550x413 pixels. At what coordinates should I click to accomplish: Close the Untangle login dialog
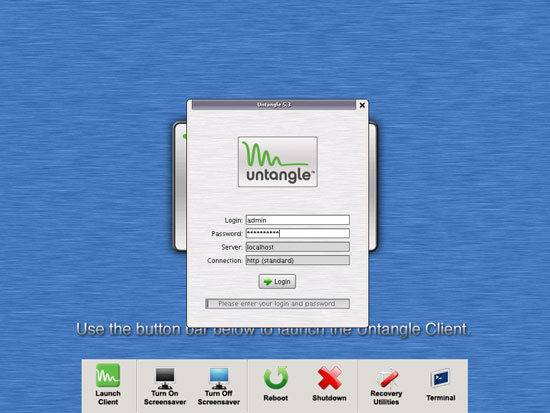tap(362, 105)
